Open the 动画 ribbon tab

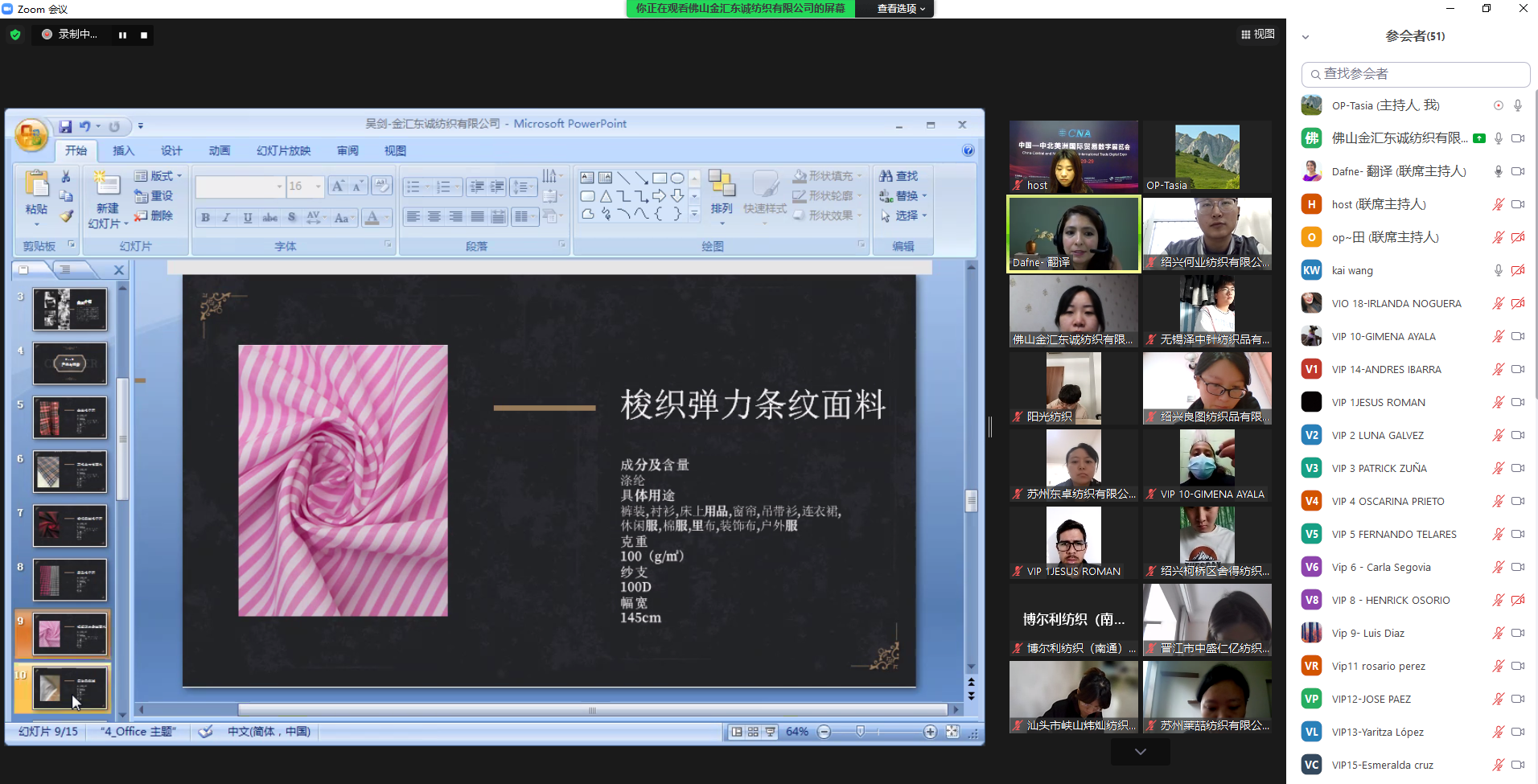220,150
